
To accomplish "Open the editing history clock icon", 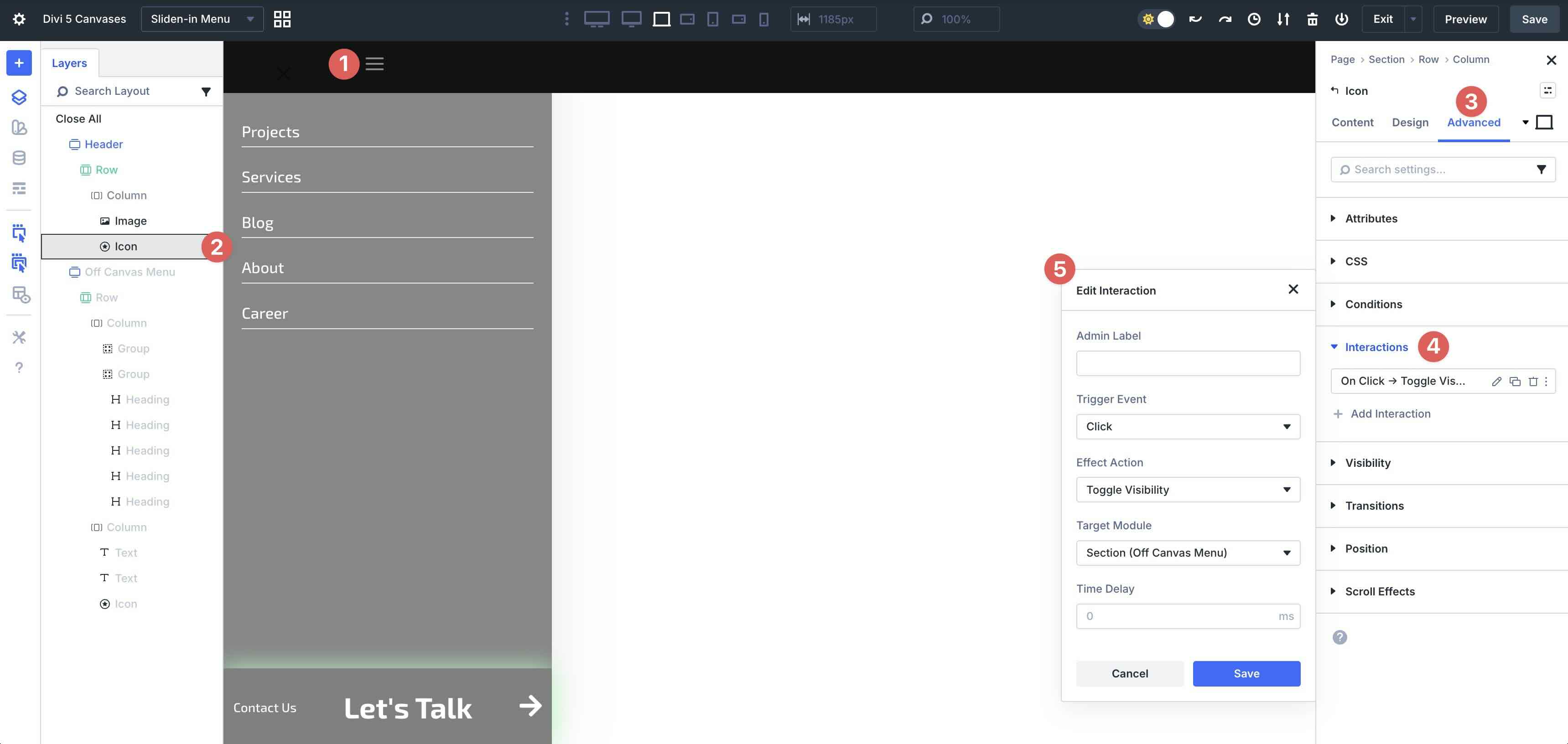I will point(1253,19).
